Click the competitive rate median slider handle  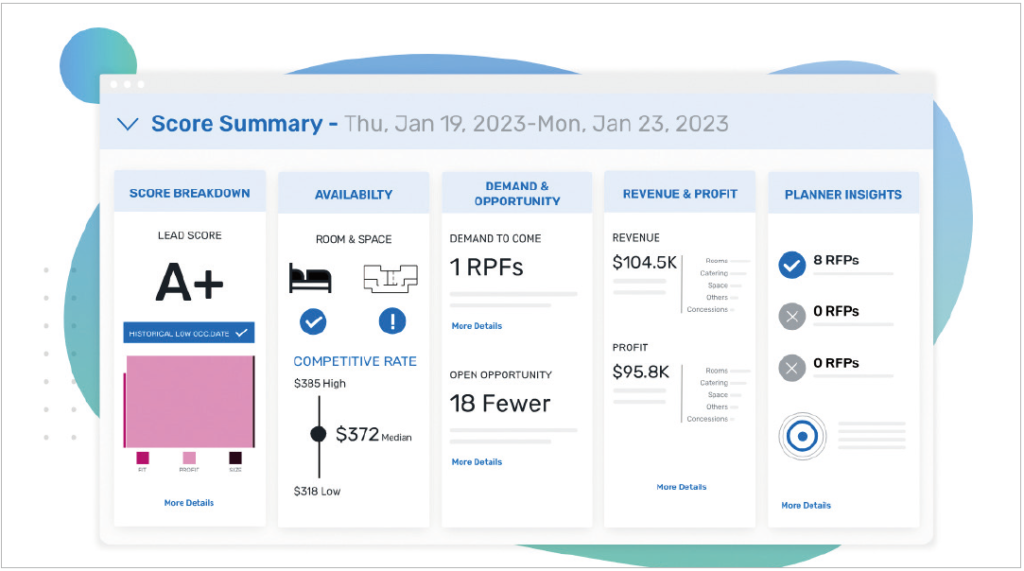pos(318,434)
